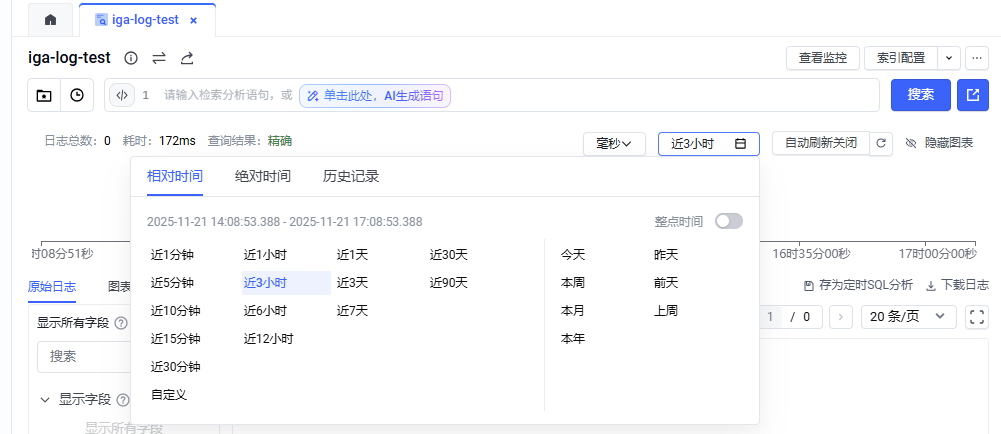Click the 查看监控 button
Screen dimensions: 1001x434
[x=822, y=58]
